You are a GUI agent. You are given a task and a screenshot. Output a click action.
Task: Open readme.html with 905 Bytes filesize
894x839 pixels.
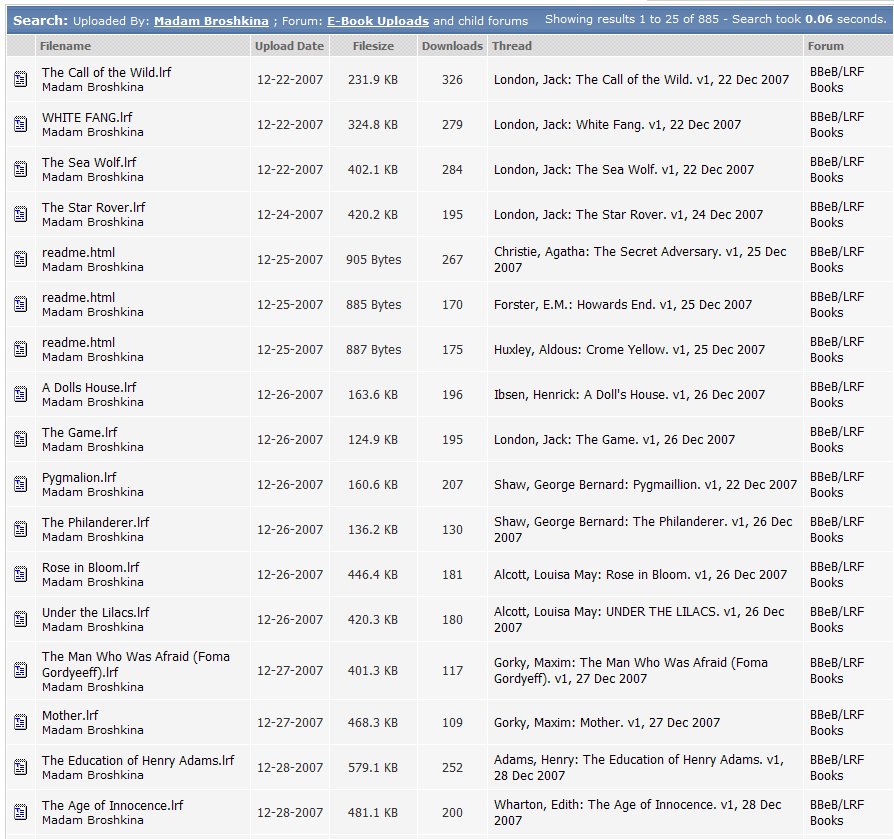click(x=78, y=252)
